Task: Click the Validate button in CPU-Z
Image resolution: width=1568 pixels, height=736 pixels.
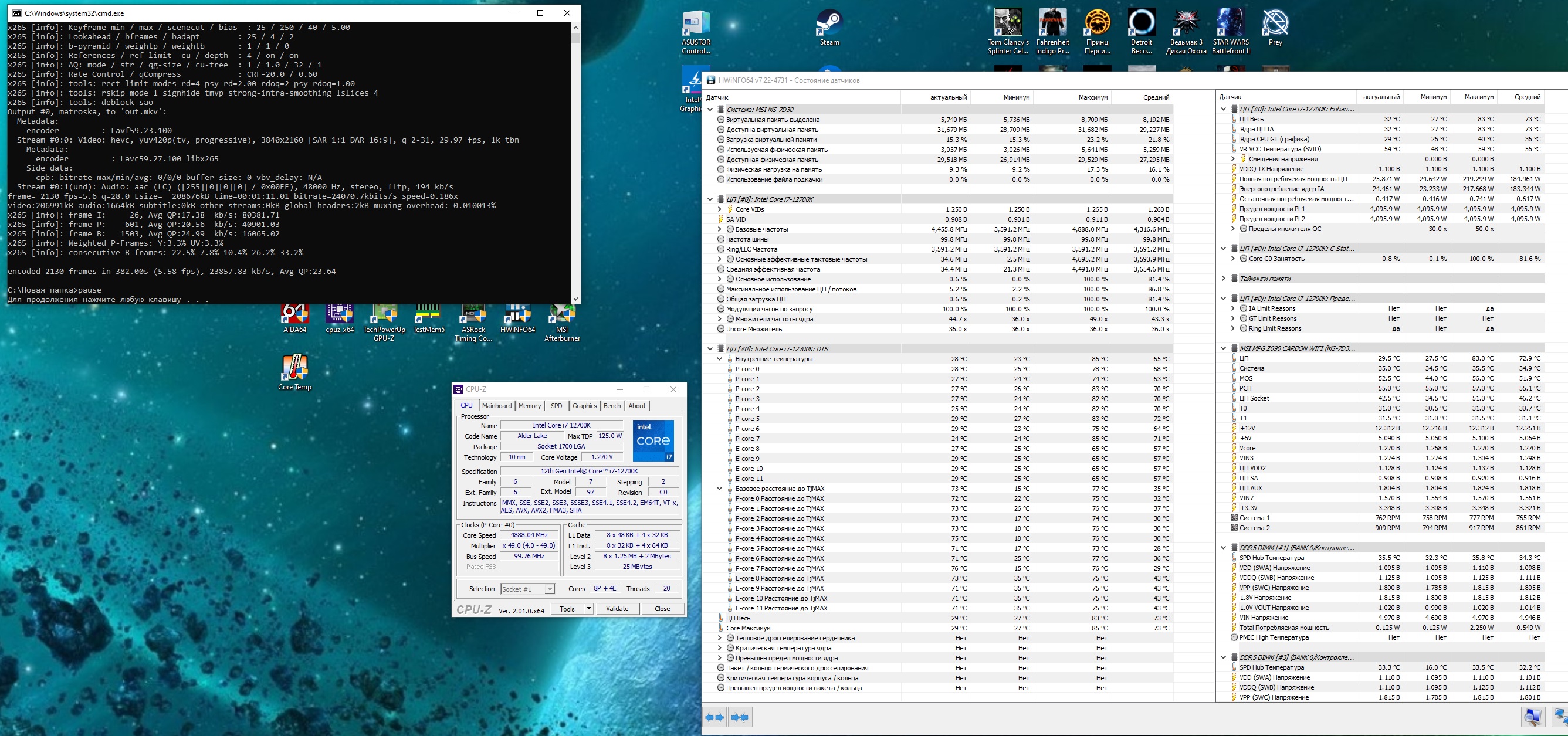Action: point(617,609)
